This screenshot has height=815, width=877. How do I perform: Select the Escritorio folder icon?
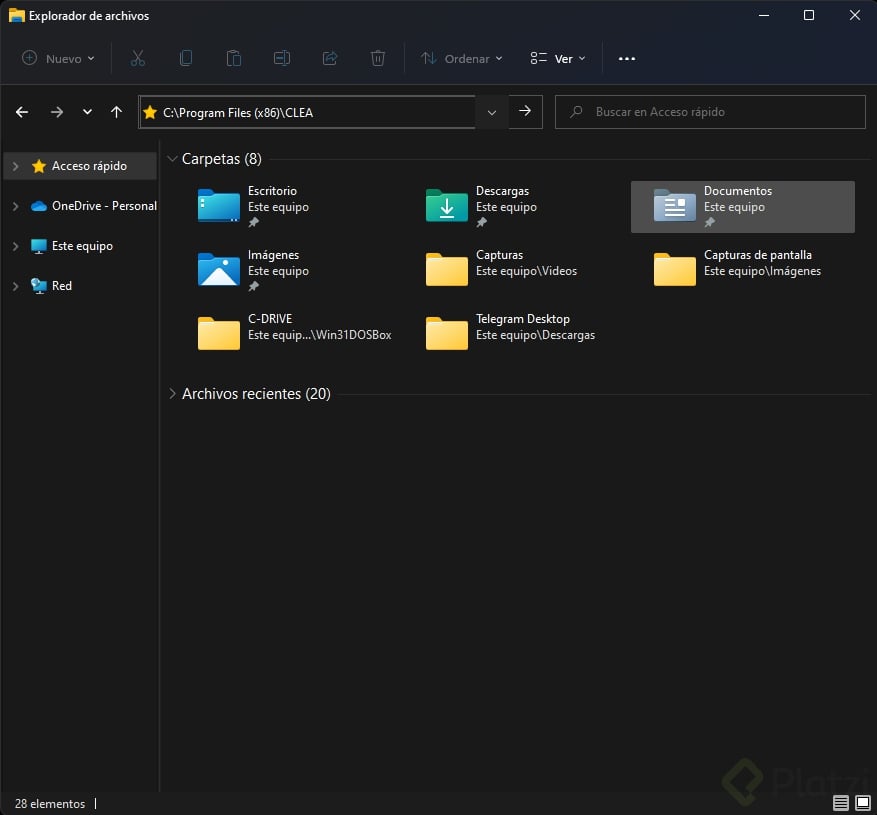[x=219, y=206]
